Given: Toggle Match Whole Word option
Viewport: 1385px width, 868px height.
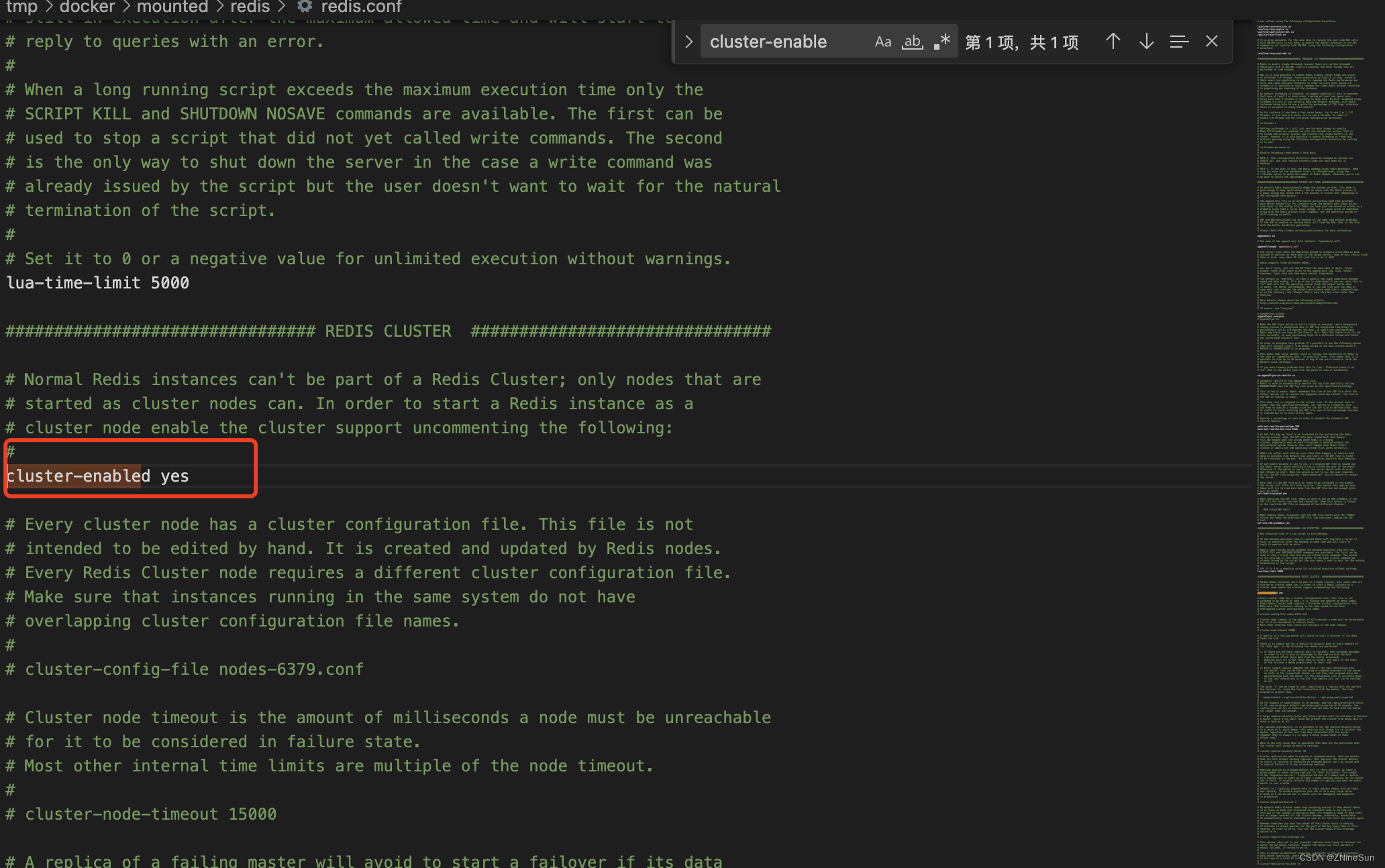Looking at the screenshot, I should 912,42.
